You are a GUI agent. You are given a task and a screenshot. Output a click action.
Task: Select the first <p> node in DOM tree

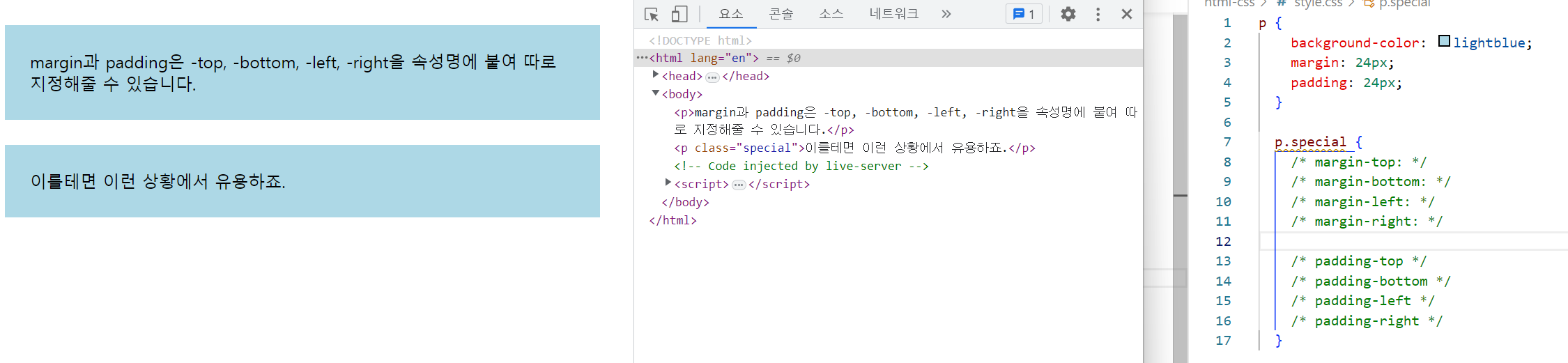[x=905, y=121]
